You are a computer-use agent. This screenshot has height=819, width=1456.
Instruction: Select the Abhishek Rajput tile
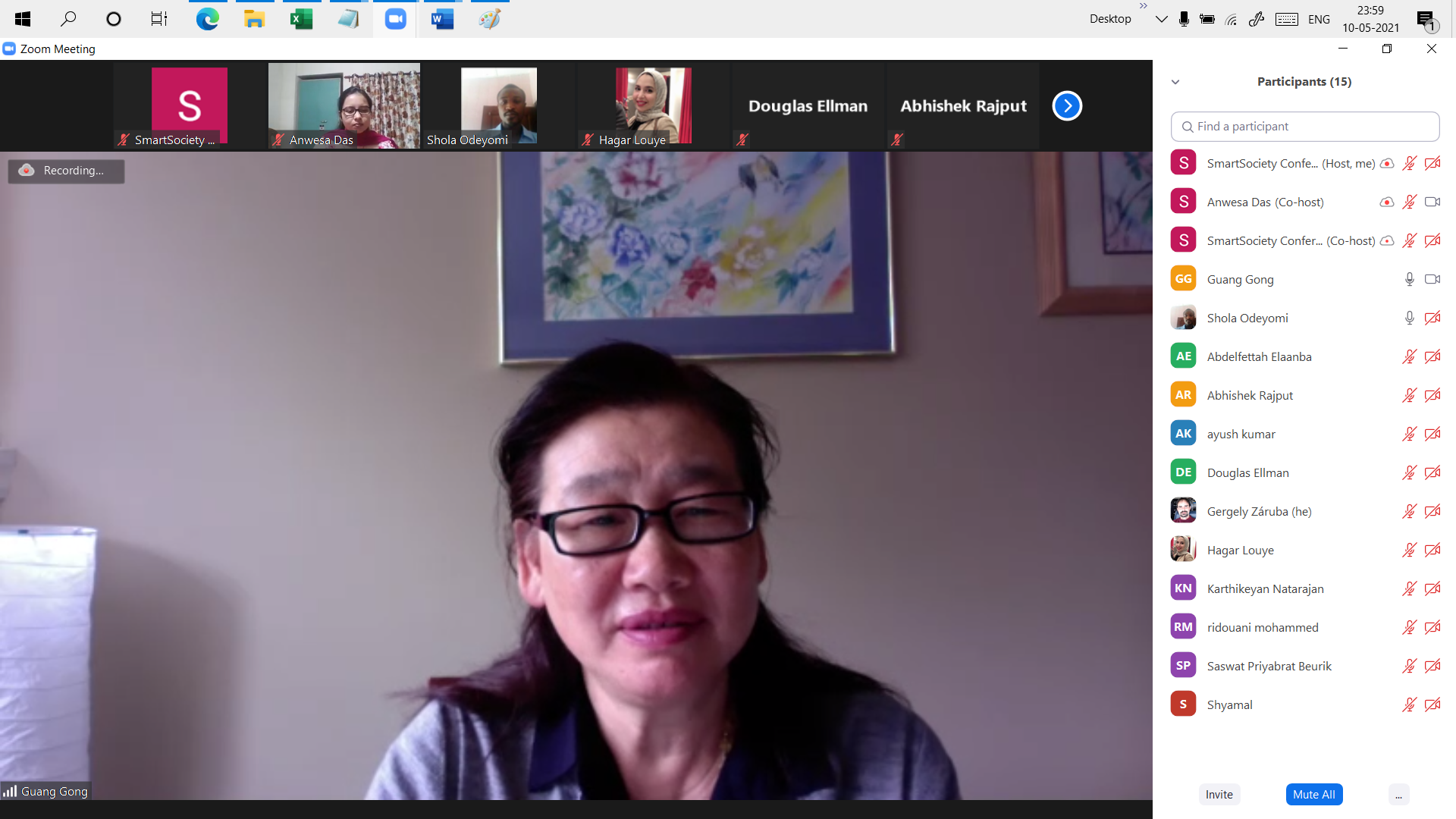(962, 105)
